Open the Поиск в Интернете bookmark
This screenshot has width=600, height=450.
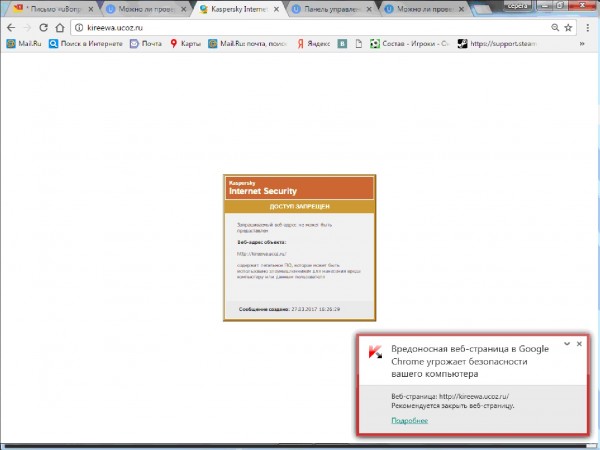coord(86,44)
